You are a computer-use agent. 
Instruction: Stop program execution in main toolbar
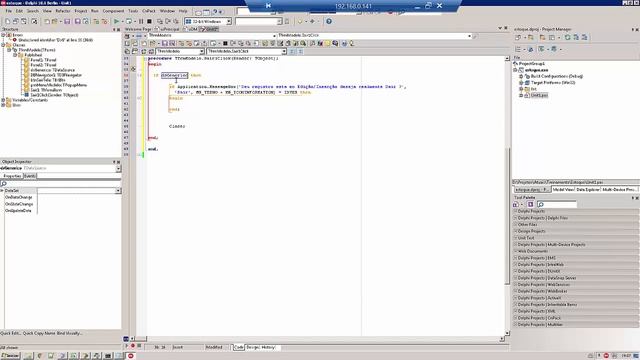point(149,21)
